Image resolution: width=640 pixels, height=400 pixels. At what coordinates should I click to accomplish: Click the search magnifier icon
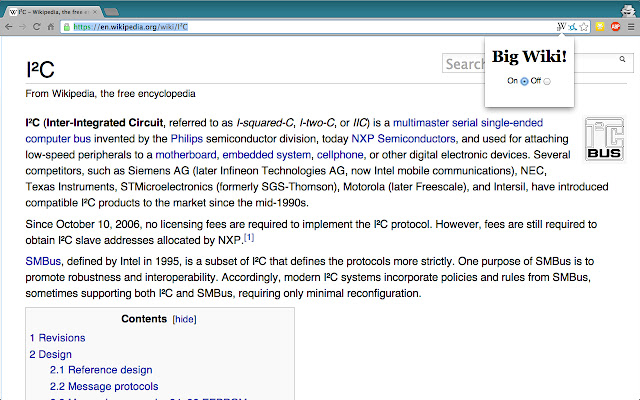pos(622,59)
